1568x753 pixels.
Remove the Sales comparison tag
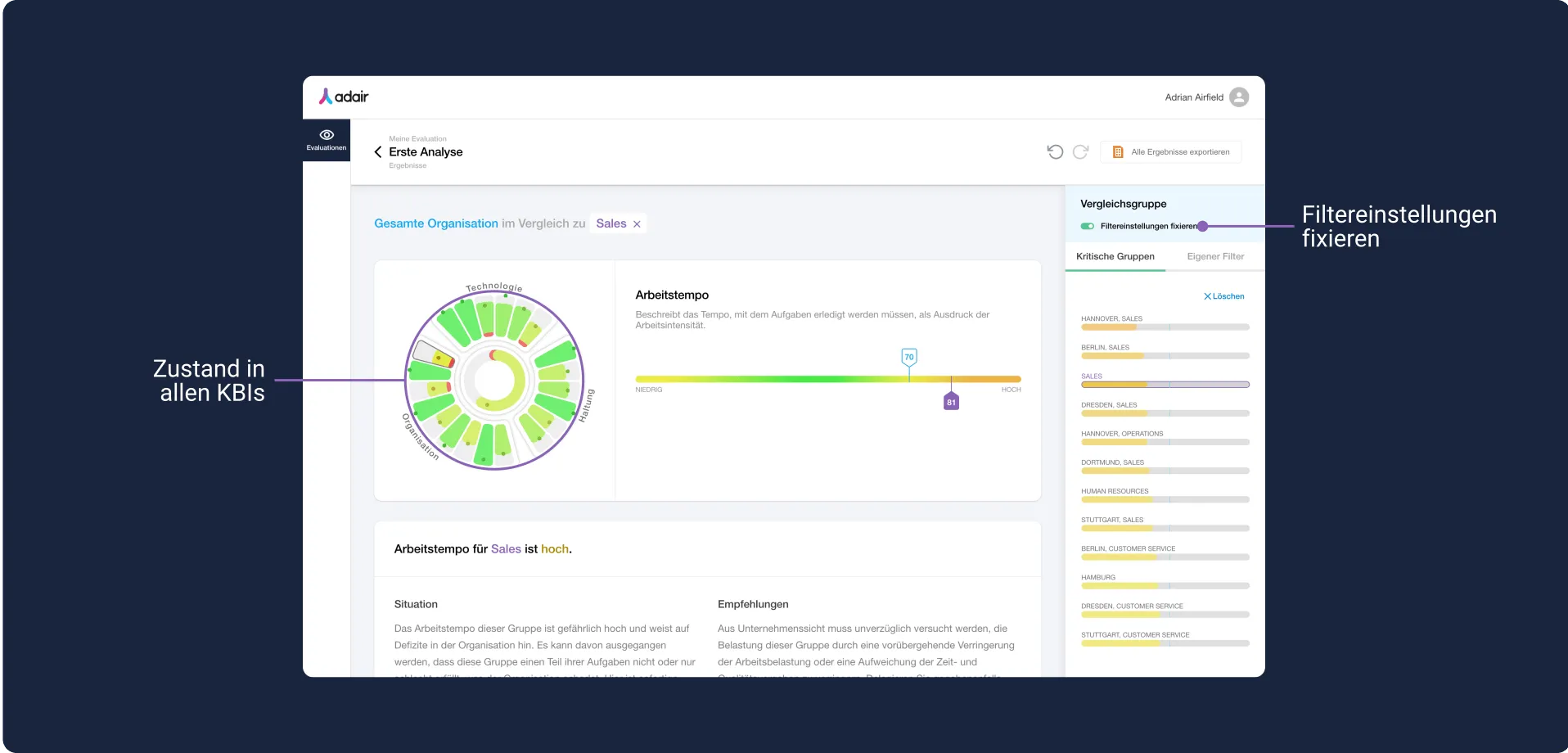(637, 224)
